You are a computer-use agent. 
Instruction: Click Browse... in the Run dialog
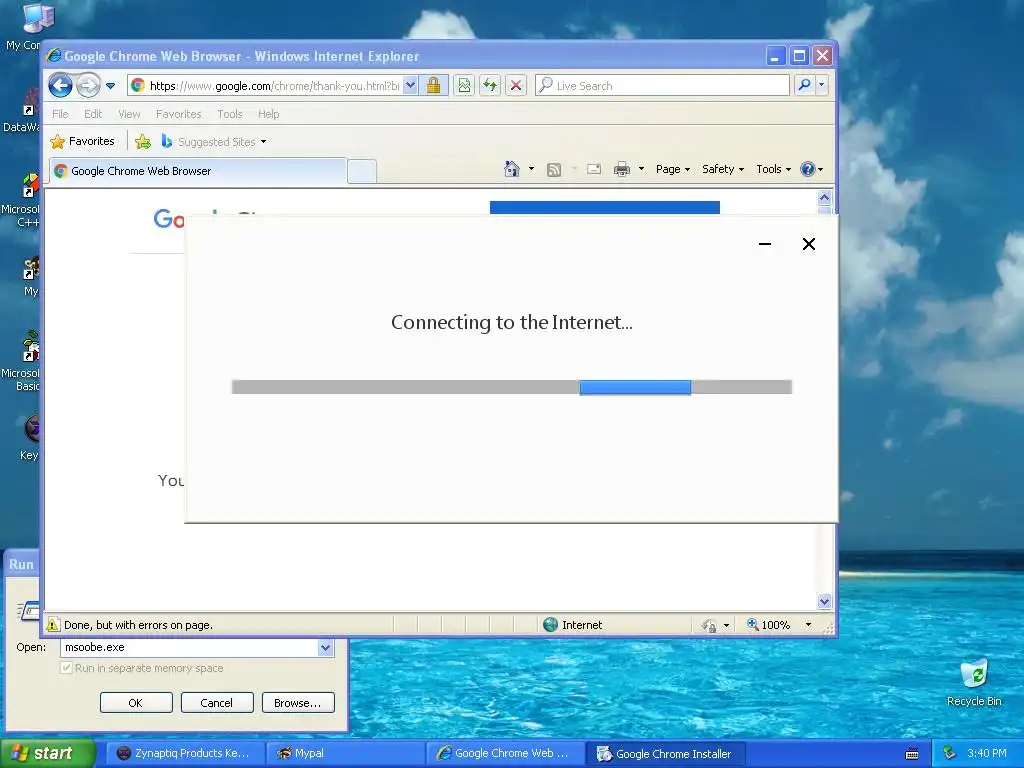pyautogui.click(x=298, y=703)
